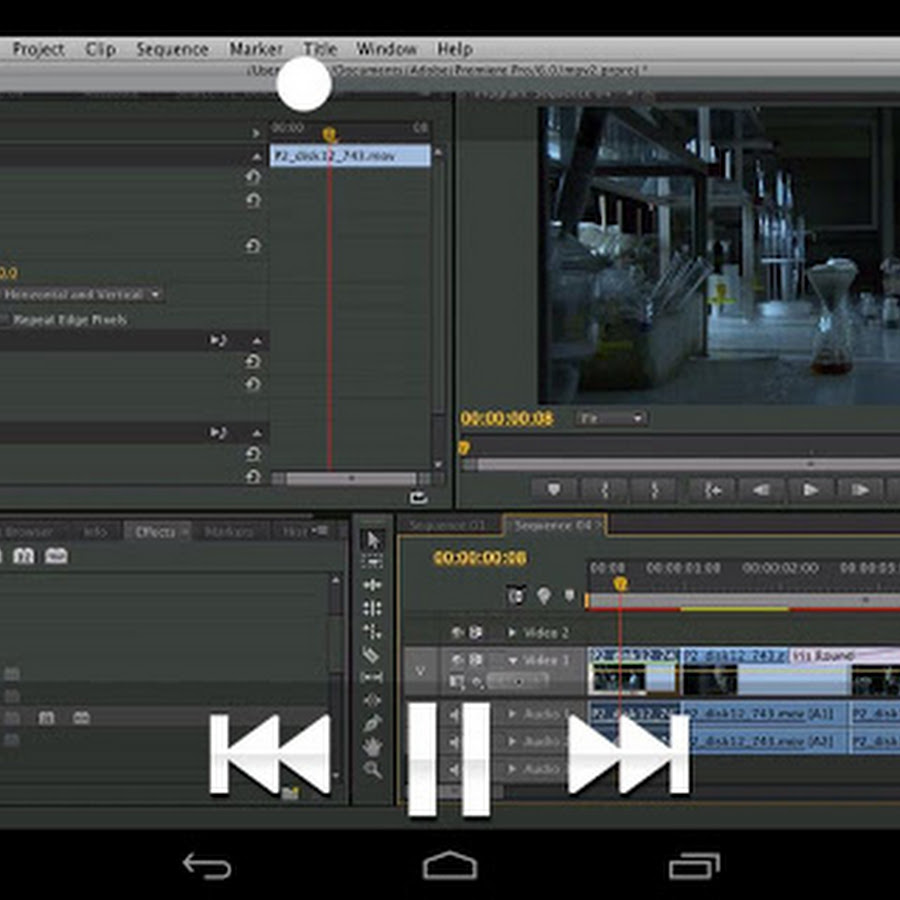Open Android recent apps view
The height and width of the screenshot is (900, 900).
coord(693,865)
